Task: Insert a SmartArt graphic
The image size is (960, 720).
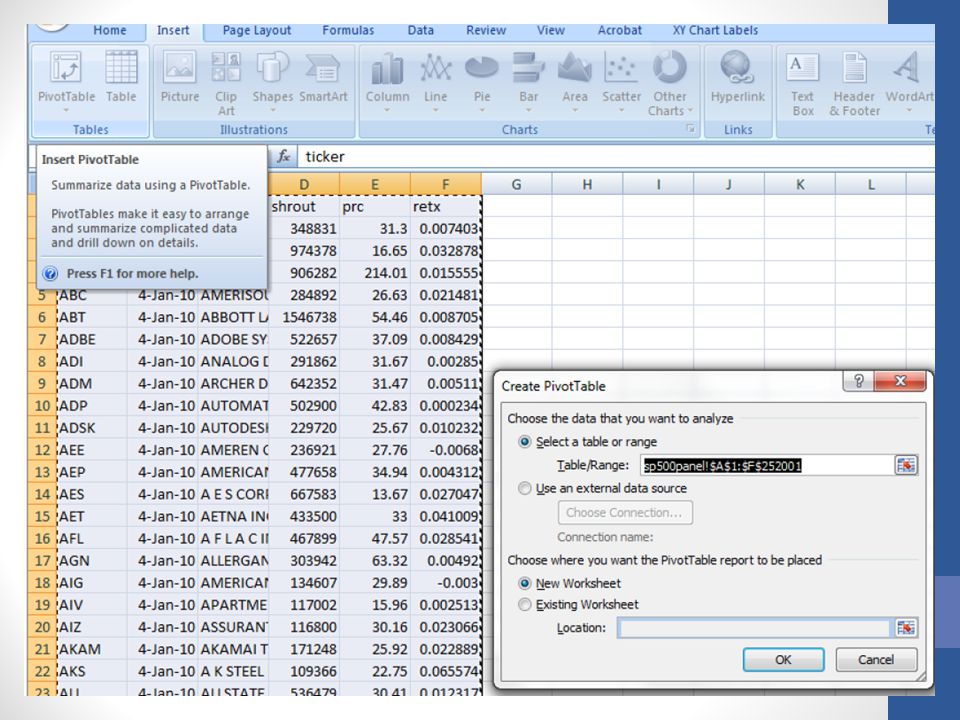Action: click(323, 77)
